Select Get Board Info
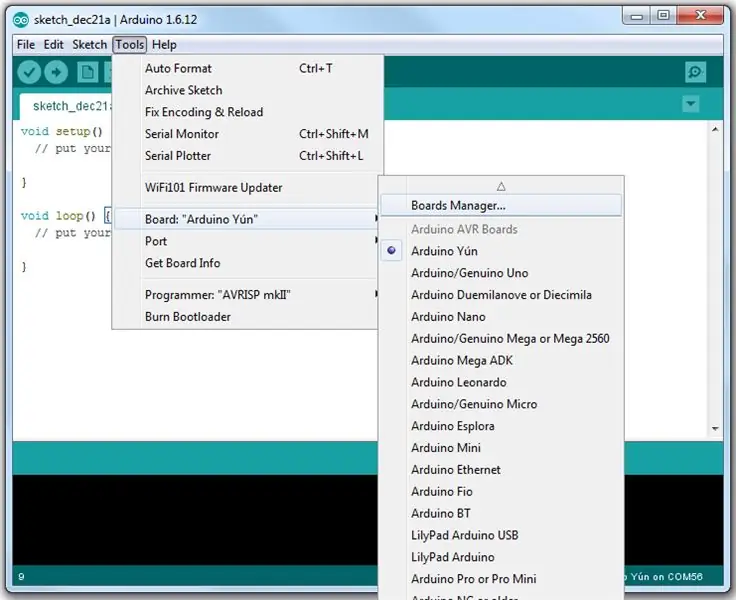Viewport: 736px width, 600px height. click(247, 263)
